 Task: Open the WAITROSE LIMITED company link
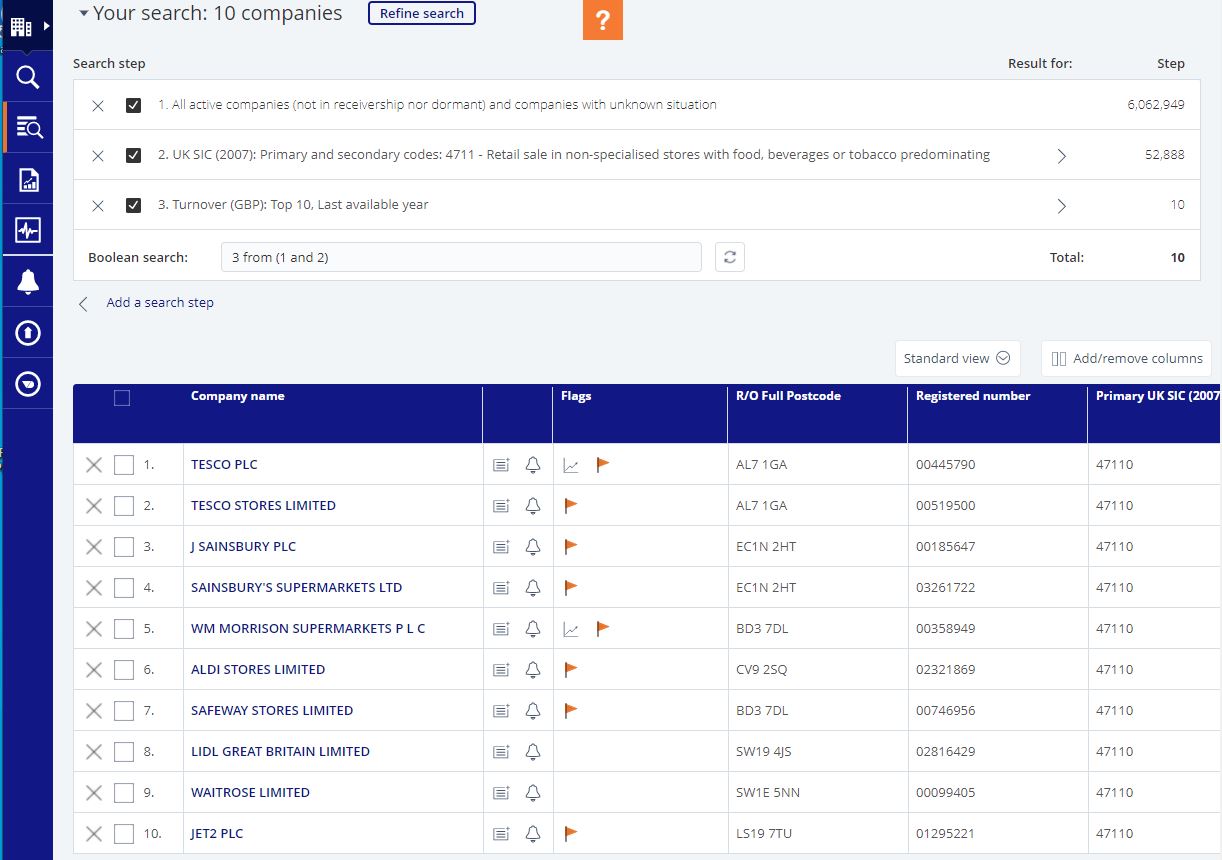250,793
